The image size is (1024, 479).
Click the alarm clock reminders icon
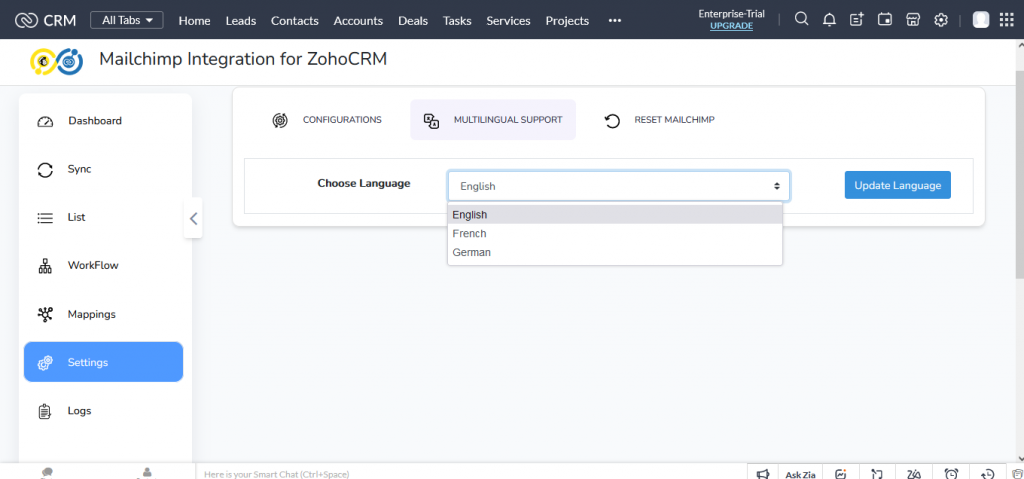pos(952,474)
